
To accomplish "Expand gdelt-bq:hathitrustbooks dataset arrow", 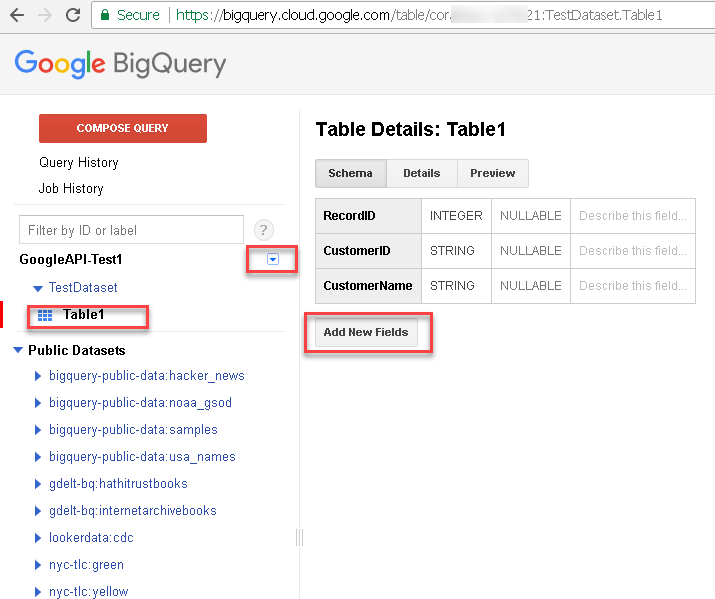I will pos(38,484).
